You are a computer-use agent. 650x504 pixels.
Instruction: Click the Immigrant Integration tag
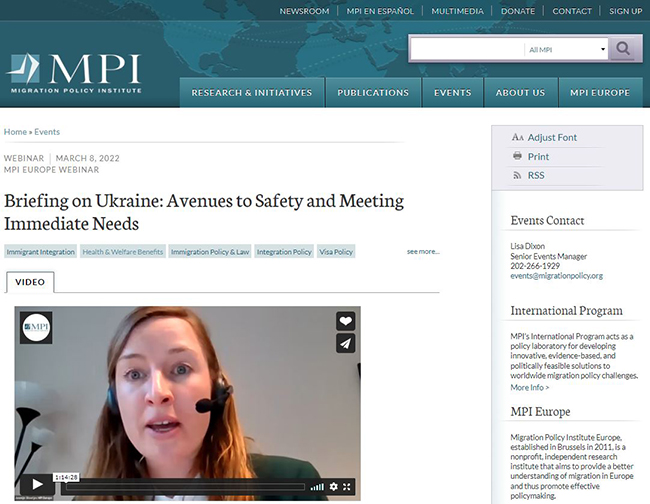41,252
